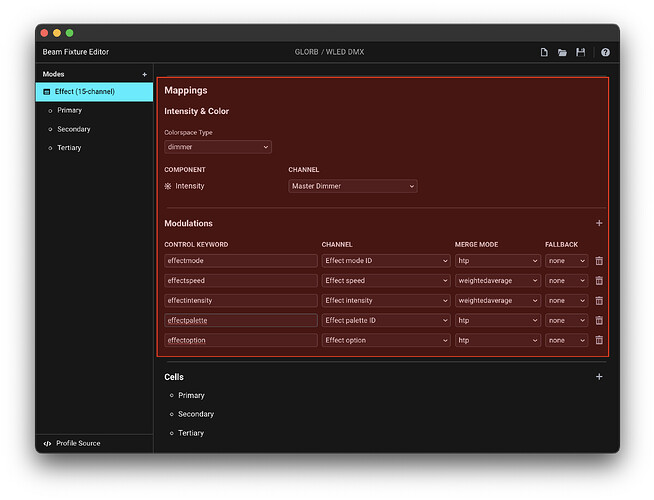
Task: Change merge mode of effectpalette row
Action: (x=498, y=320)
